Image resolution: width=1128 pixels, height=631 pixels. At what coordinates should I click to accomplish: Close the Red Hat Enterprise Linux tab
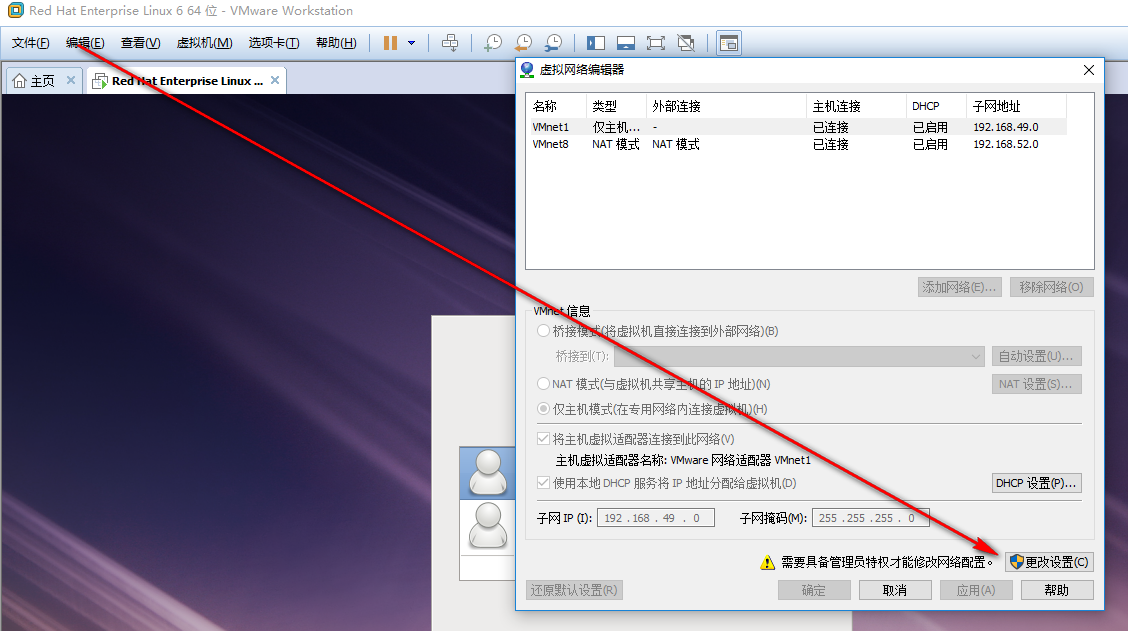click(275, 80)
